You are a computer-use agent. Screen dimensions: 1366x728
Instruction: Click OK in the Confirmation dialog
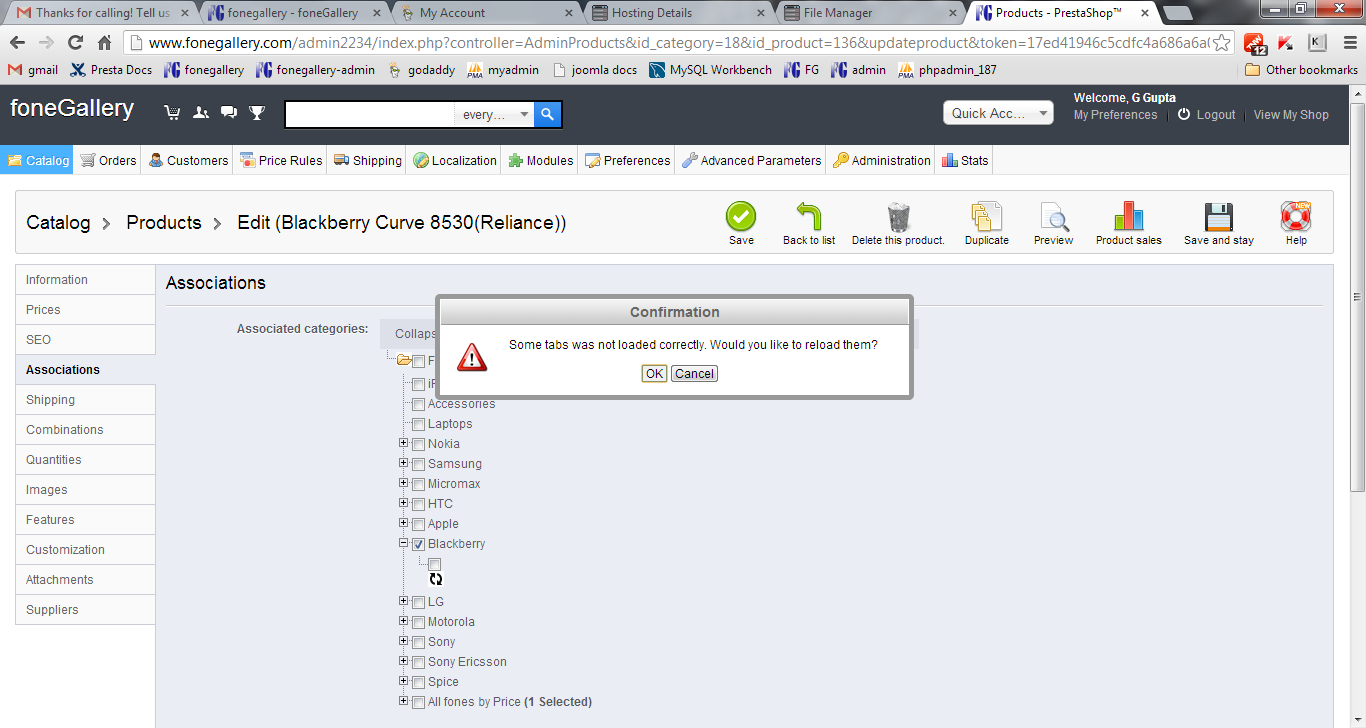[654, 373]
